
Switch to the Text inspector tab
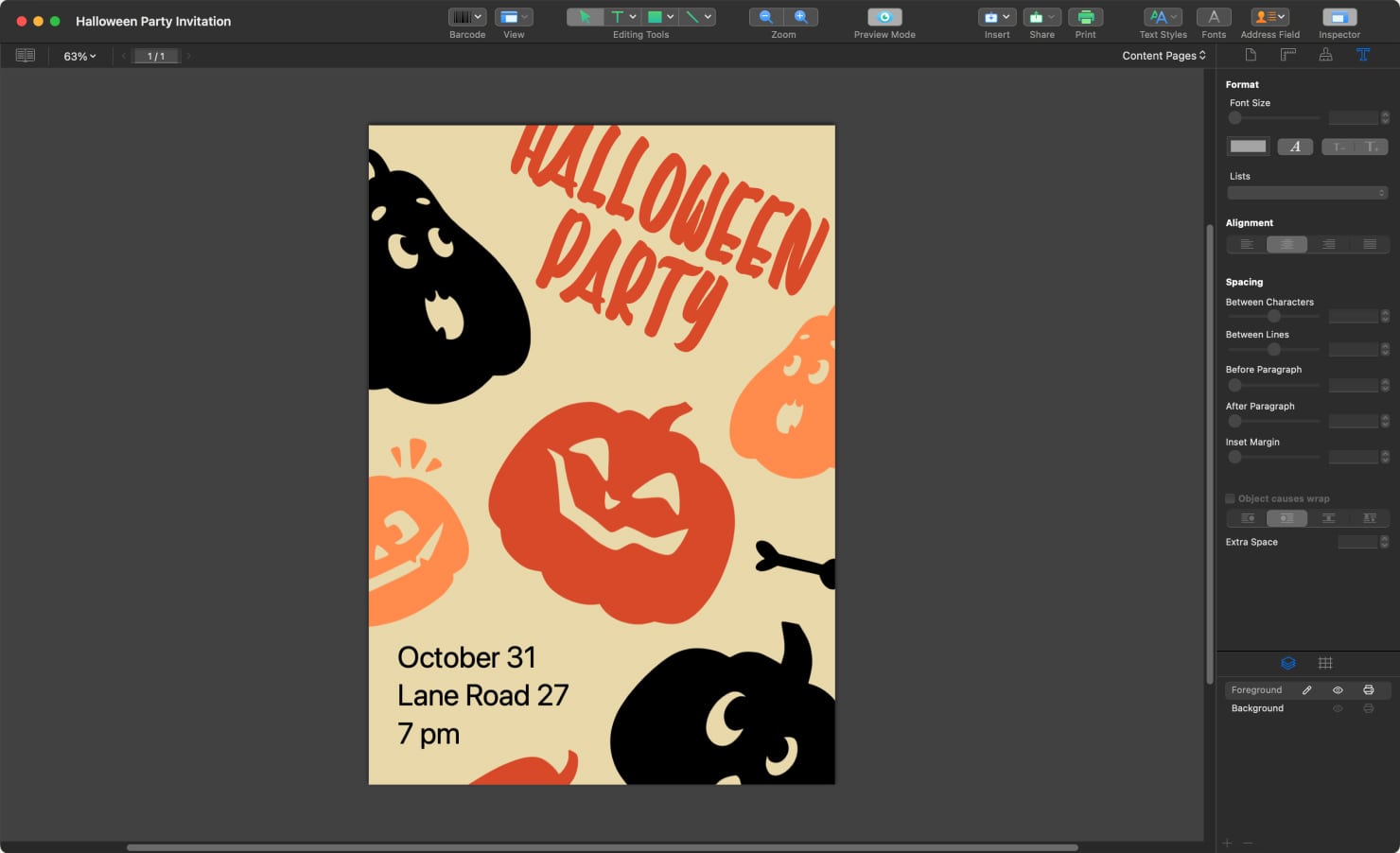point(1363,54)
